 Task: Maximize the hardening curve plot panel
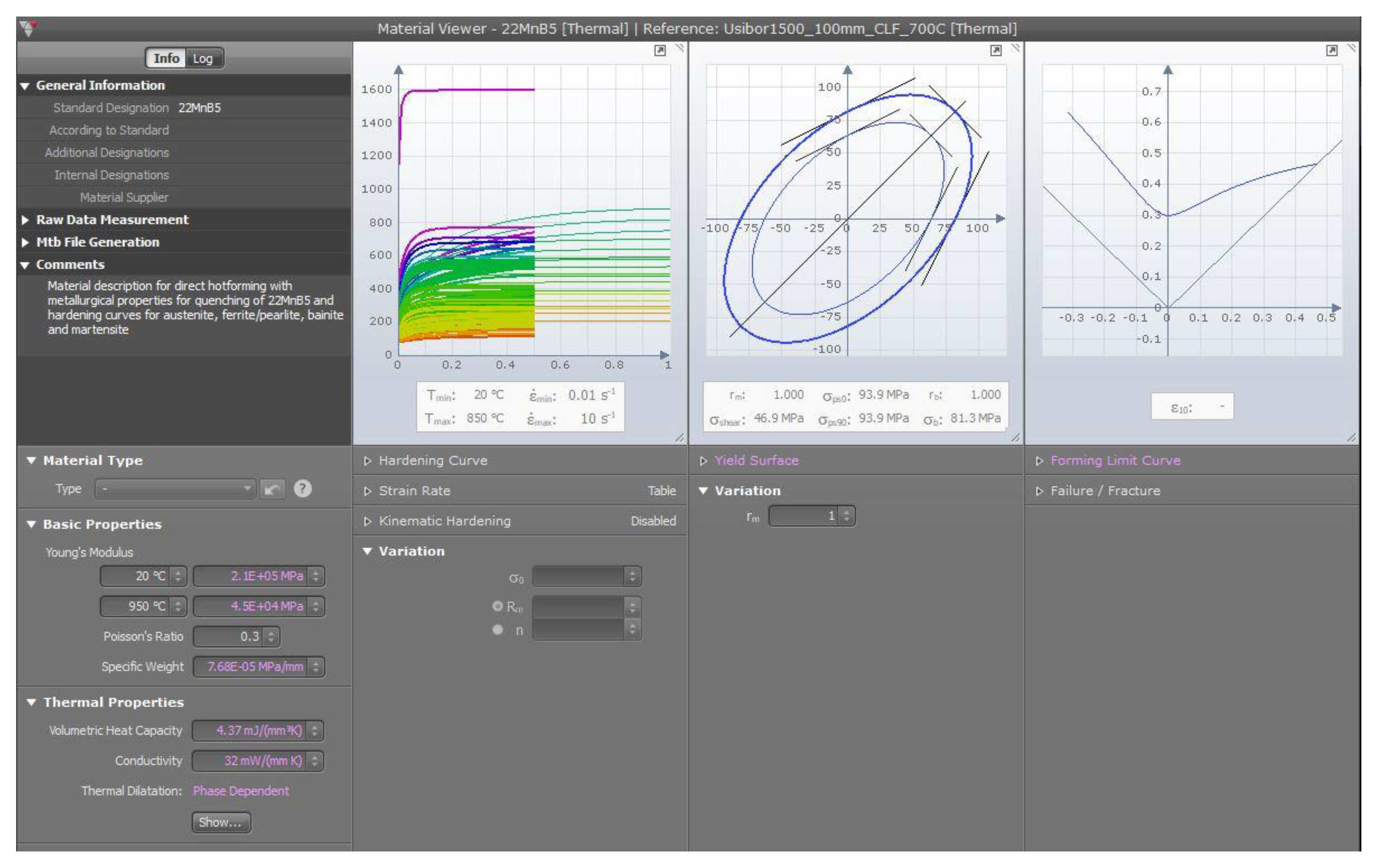659,51
